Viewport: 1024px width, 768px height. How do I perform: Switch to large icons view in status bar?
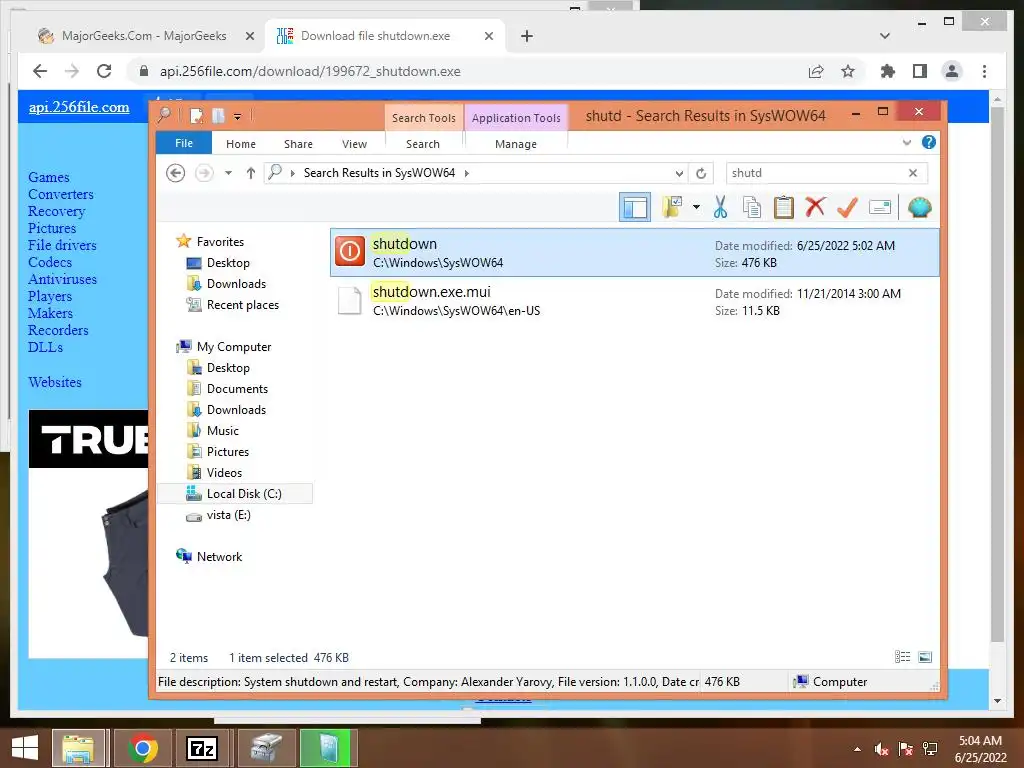point(925,657)
